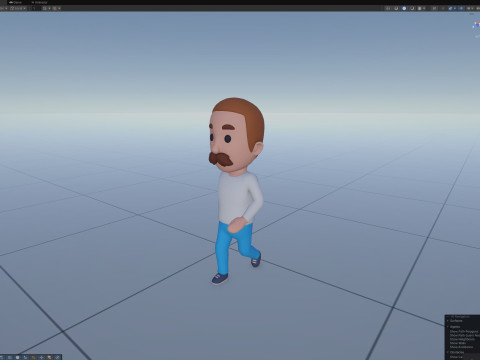Viewport: 480px width, 360px height.
Task: Toggle Show Neighbours option
Action: point(462,339)
